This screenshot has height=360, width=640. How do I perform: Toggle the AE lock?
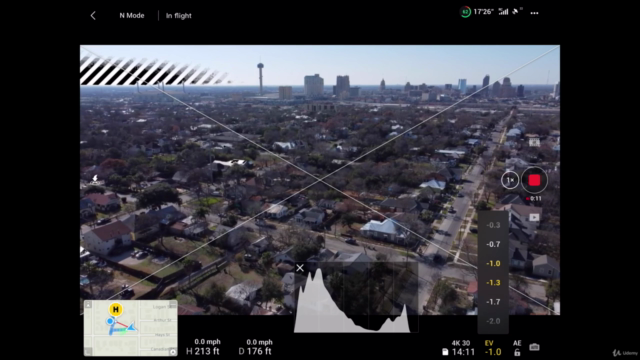(517, 348)
